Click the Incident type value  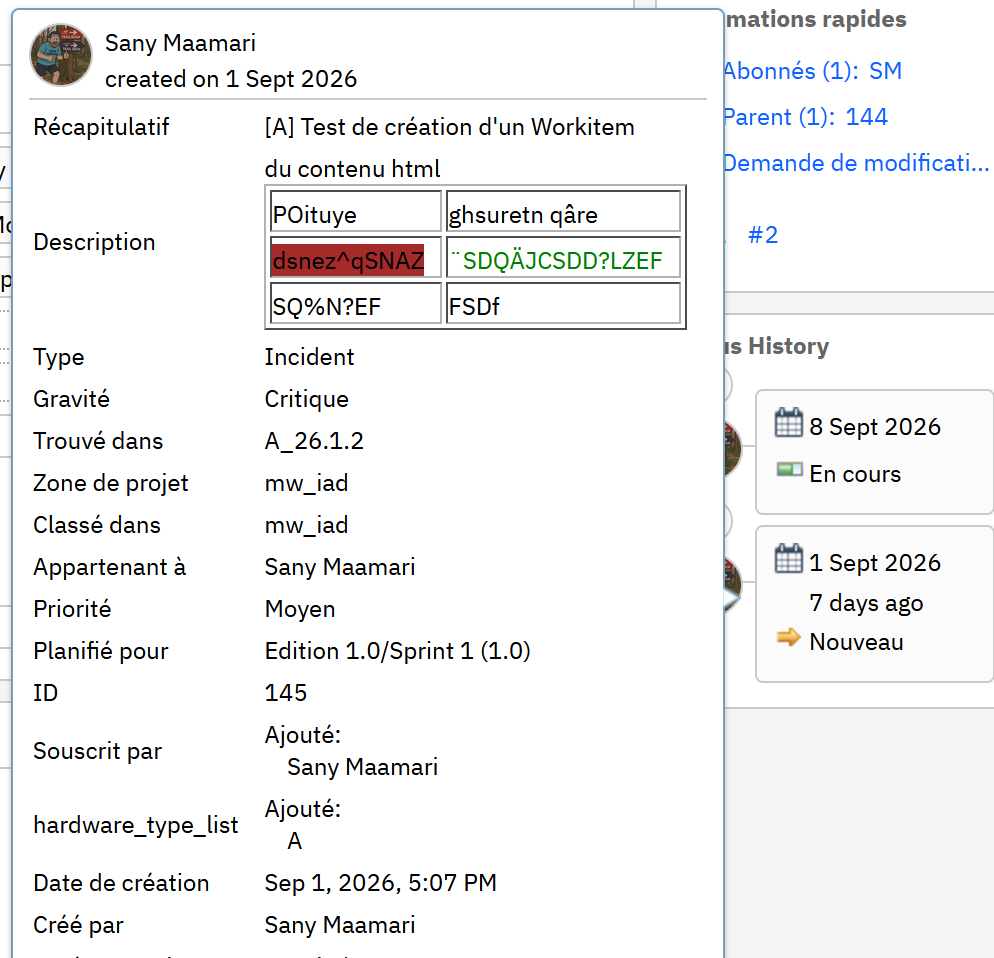309,358
